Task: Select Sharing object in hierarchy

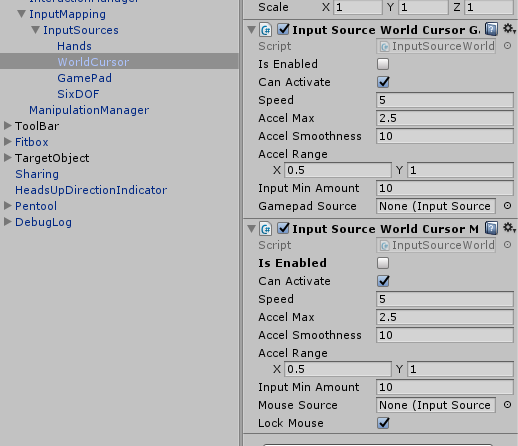Action: click(37, 174)
